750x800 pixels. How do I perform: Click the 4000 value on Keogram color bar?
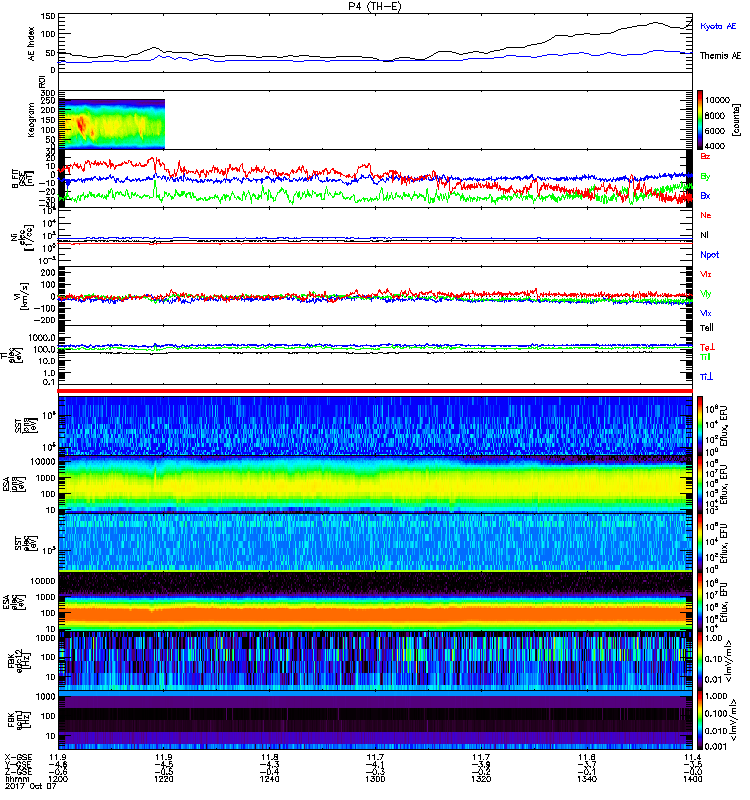pyautogui.click(x=714, y=146)
